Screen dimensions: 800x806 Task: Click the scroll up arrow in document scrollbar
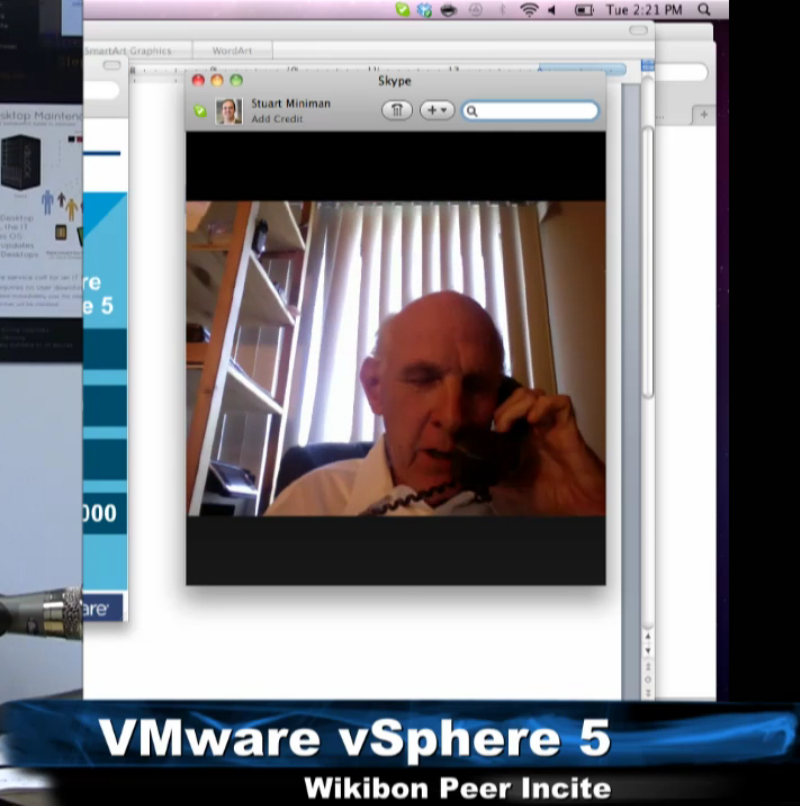tap(648, 636)
